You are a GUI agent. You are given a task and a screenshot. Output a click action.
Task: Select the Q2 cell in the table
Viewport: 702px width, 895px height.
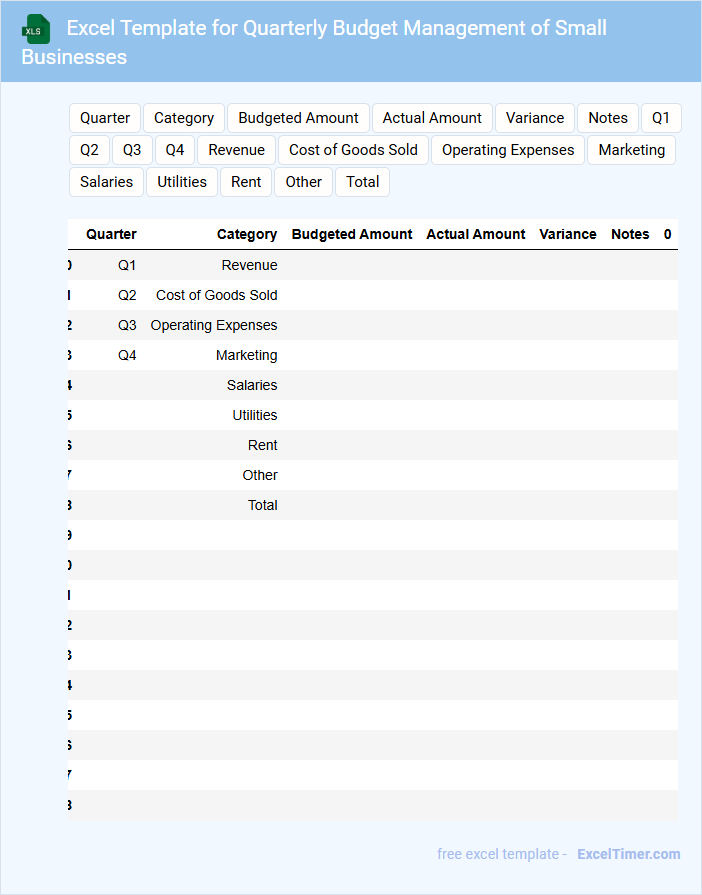point(127,295)
